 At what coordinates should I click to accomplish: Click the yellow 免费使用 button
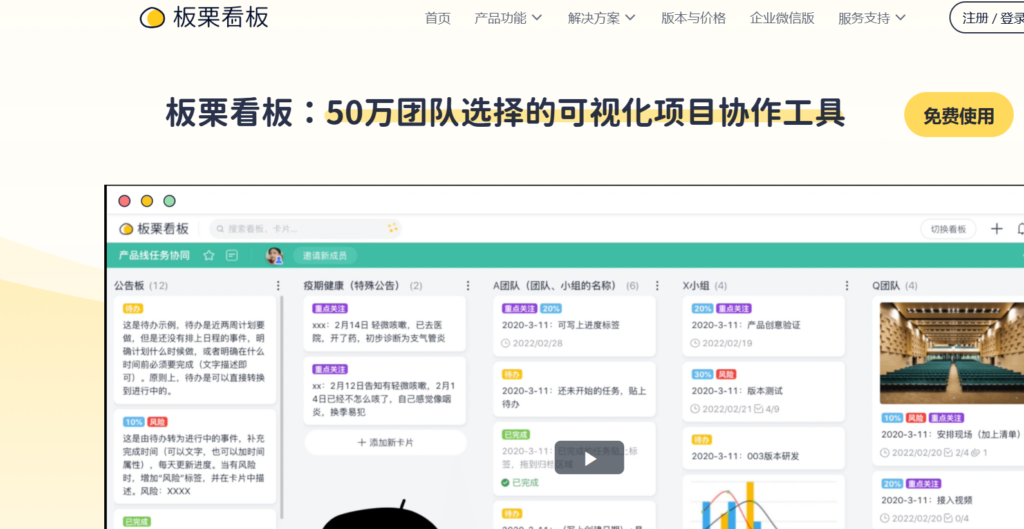tap(958, 115)
